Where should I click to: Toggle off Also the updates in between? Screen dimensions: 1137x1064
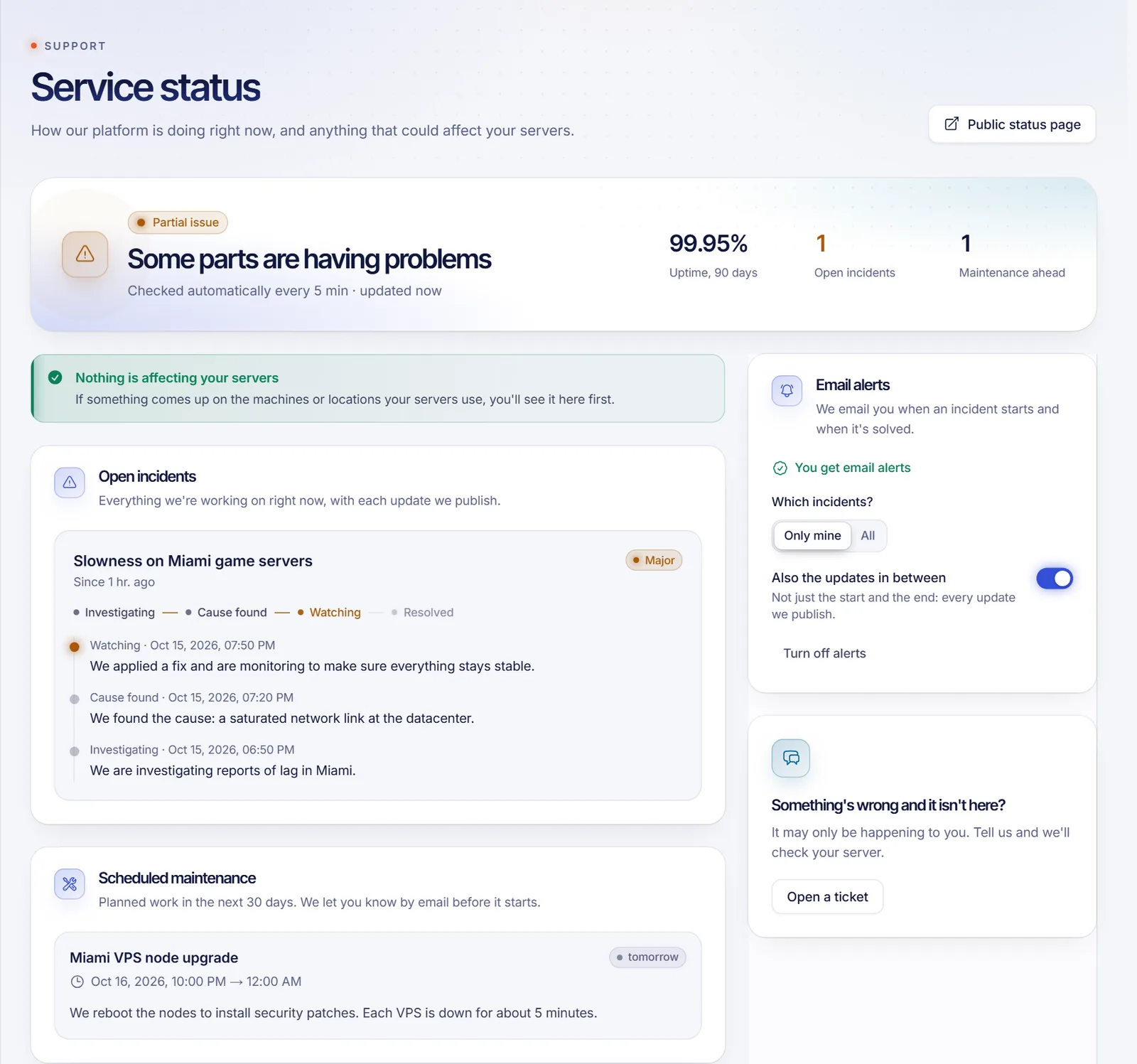(1054, 579)
